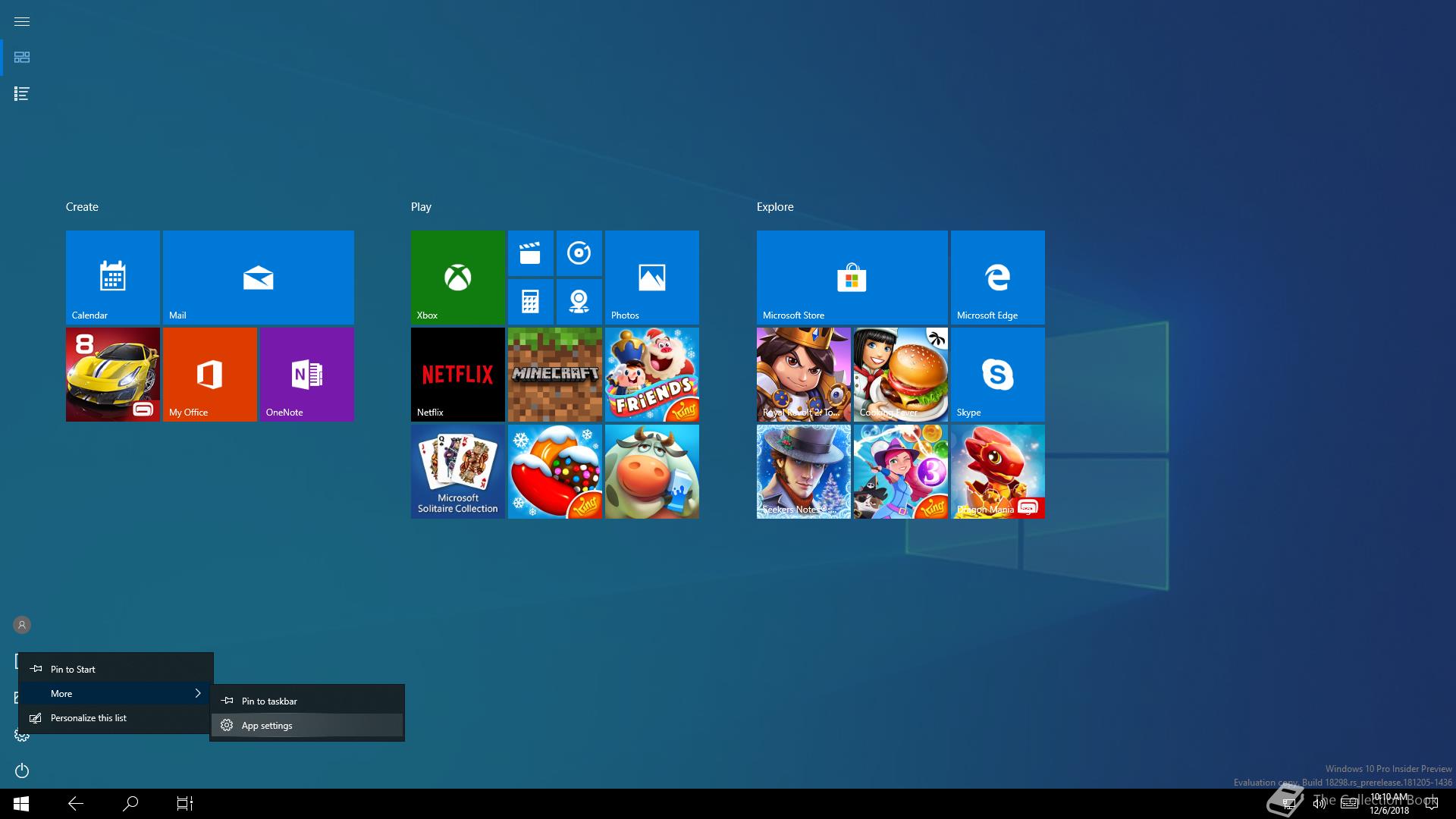Open Candy Crush Friends tile
This screenshot has width=1456, height=819.
[651, 375]
